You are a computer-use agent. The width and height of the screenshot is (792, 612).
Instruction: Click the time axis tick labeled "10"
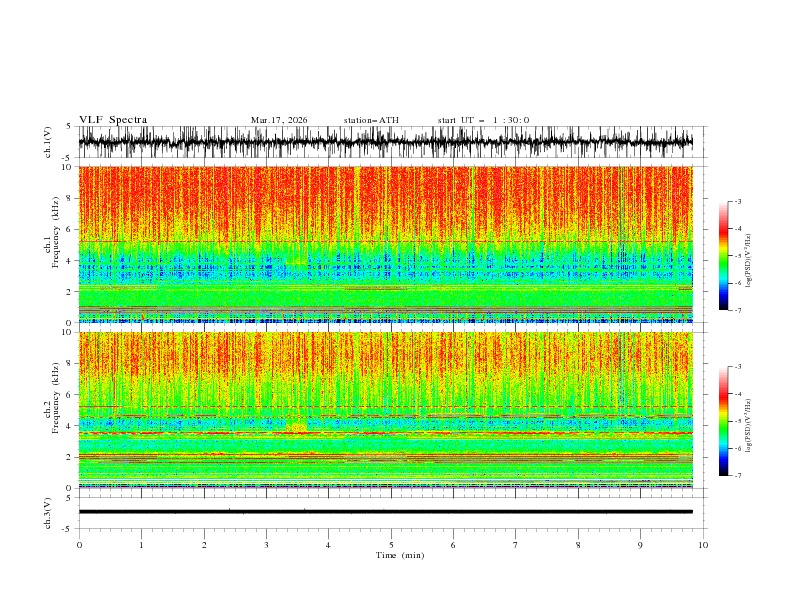tap(703, 545)
